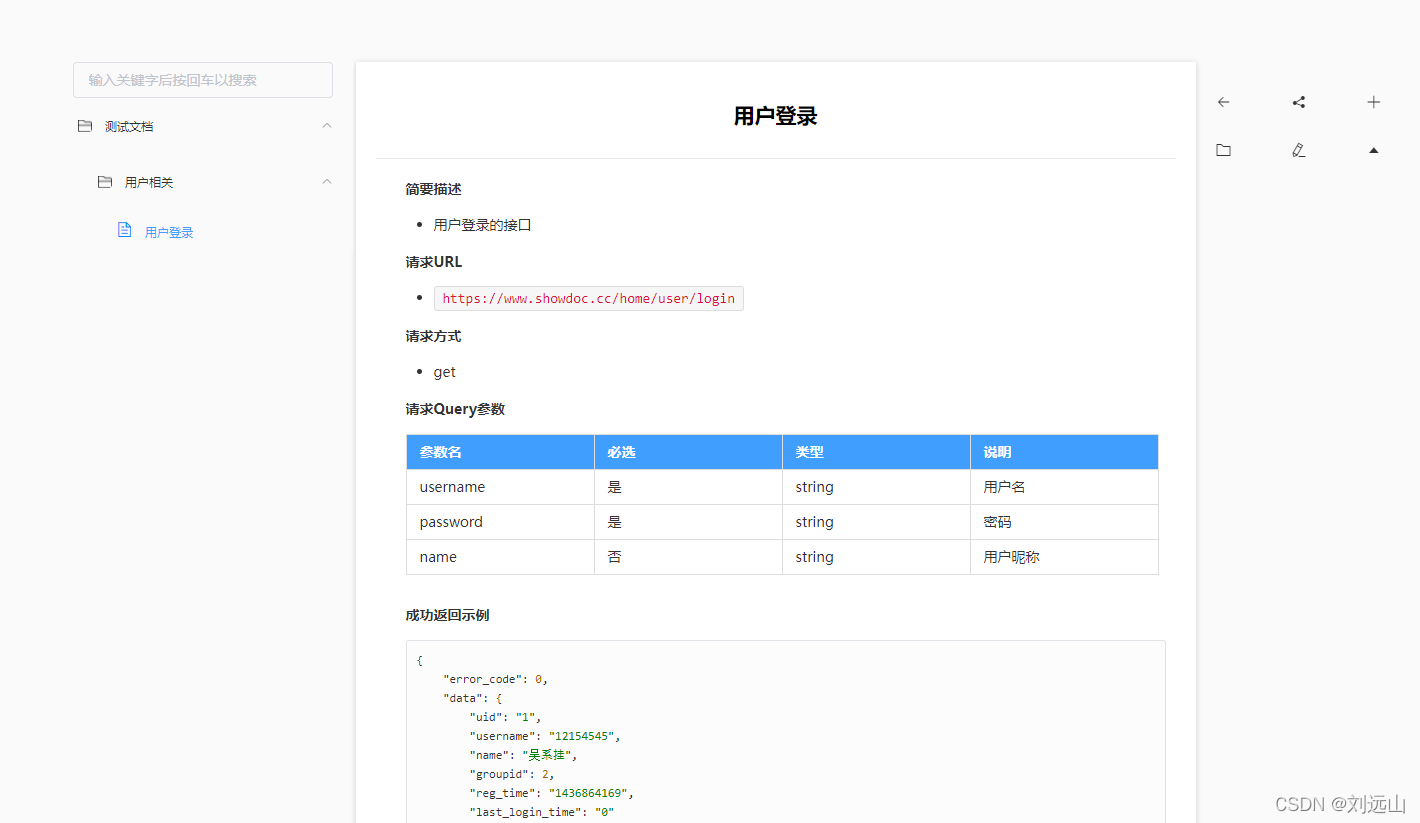Click the 请求URL heading
The height and width of the screenshot is (823, 1420).
pos(434,262)
